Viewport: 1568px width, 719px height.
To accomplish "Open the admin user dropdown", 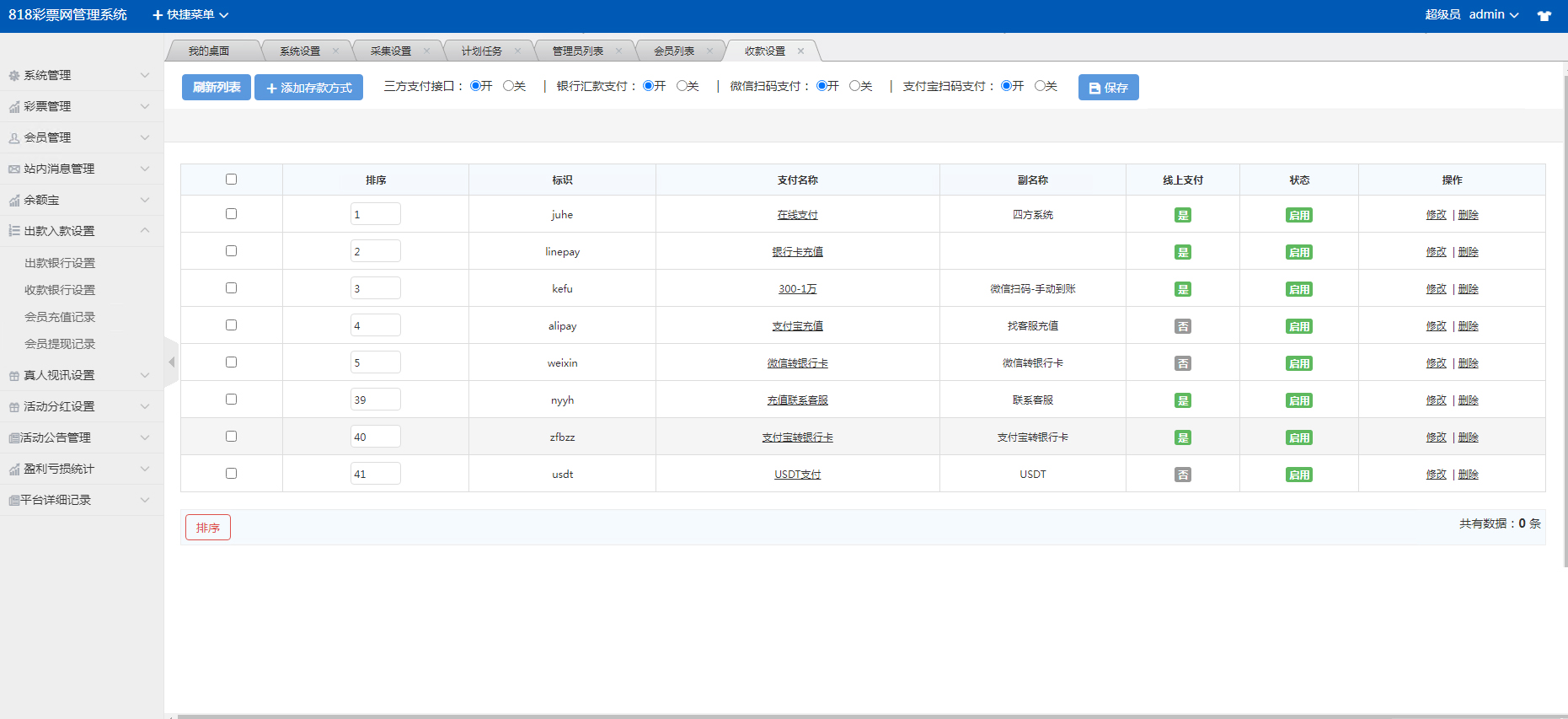I will [x=1493, y=15].
